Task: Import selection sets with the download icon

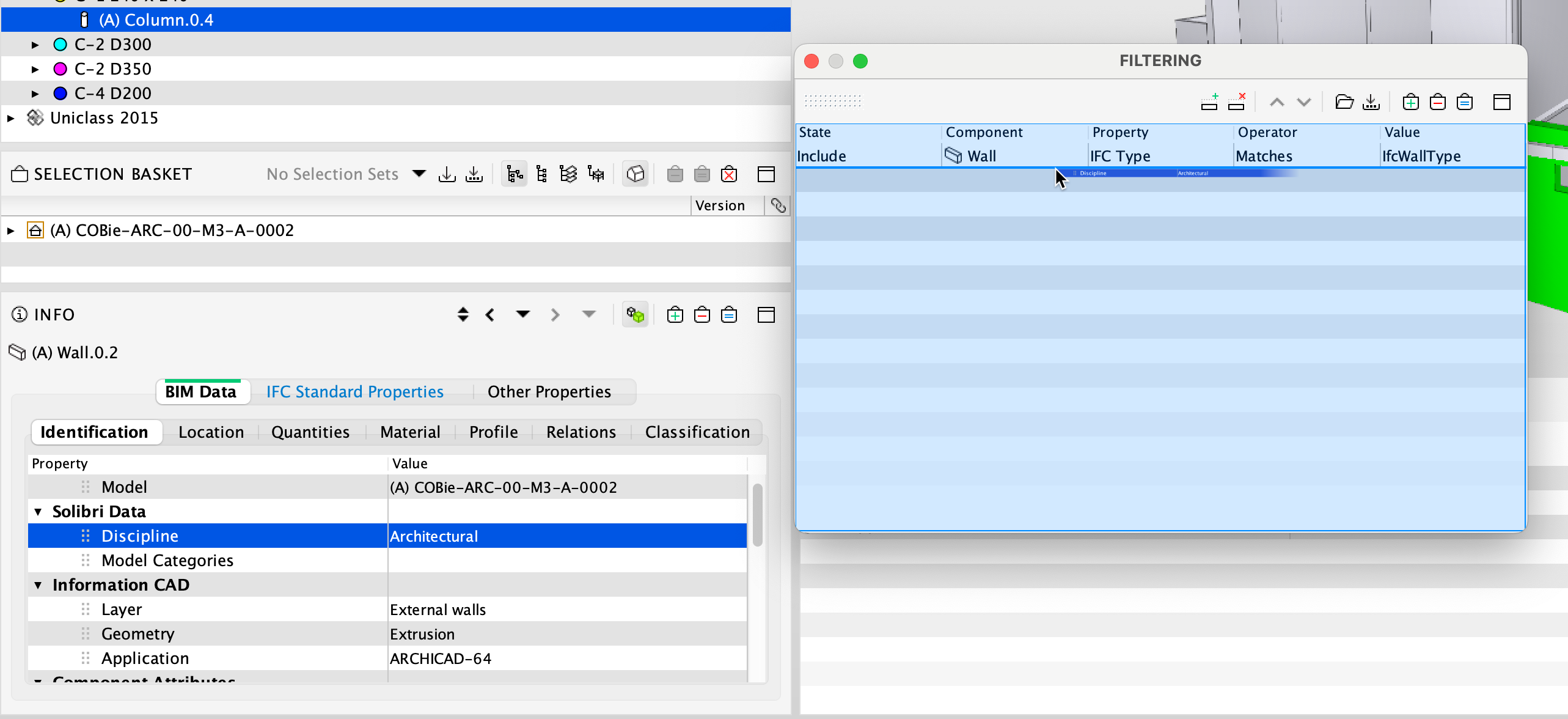Action: coord(447,174)
